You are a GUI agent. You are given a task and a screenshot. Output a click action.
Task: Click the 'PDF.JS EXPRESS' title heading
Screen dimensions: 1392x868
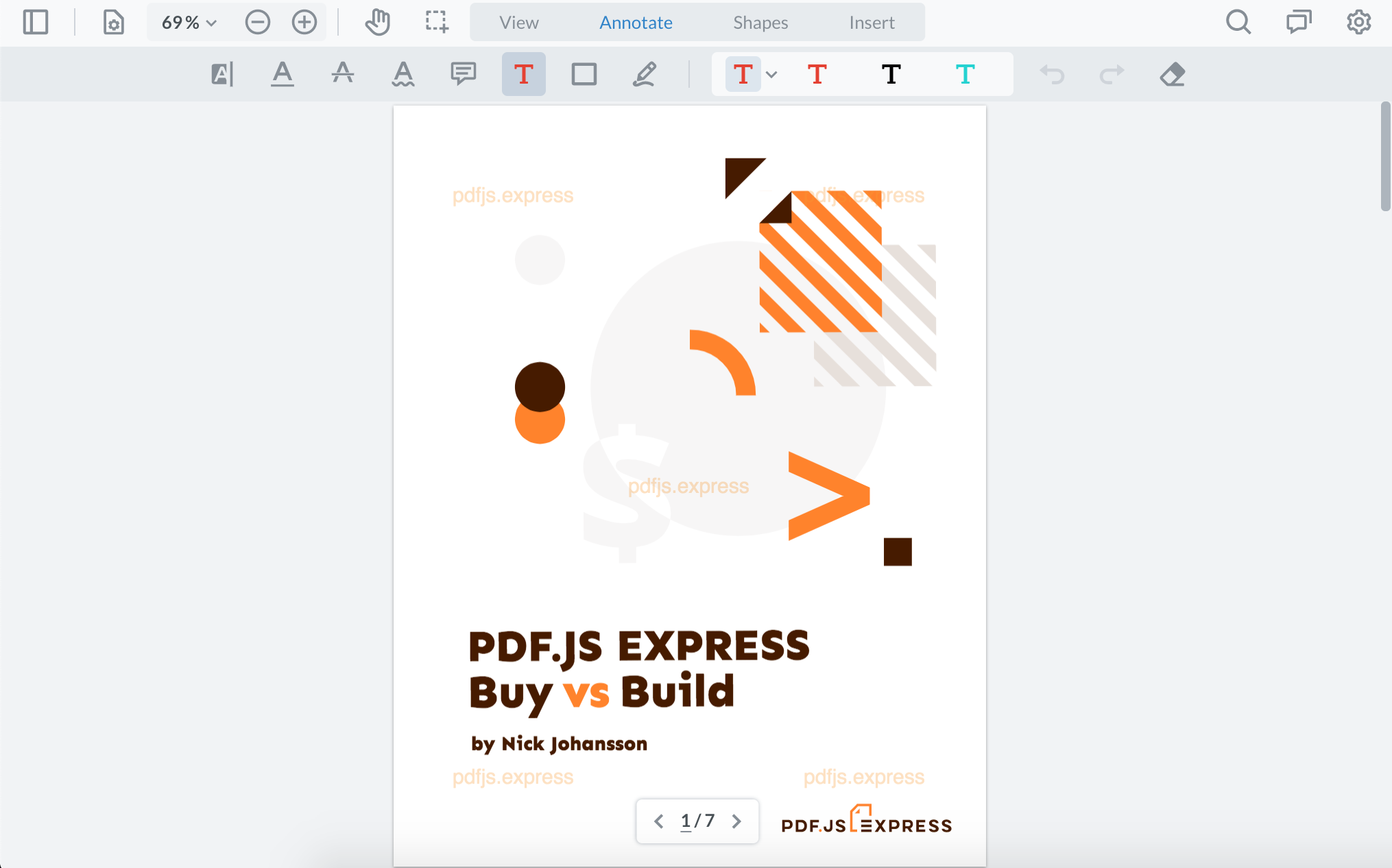click(639, 647)
